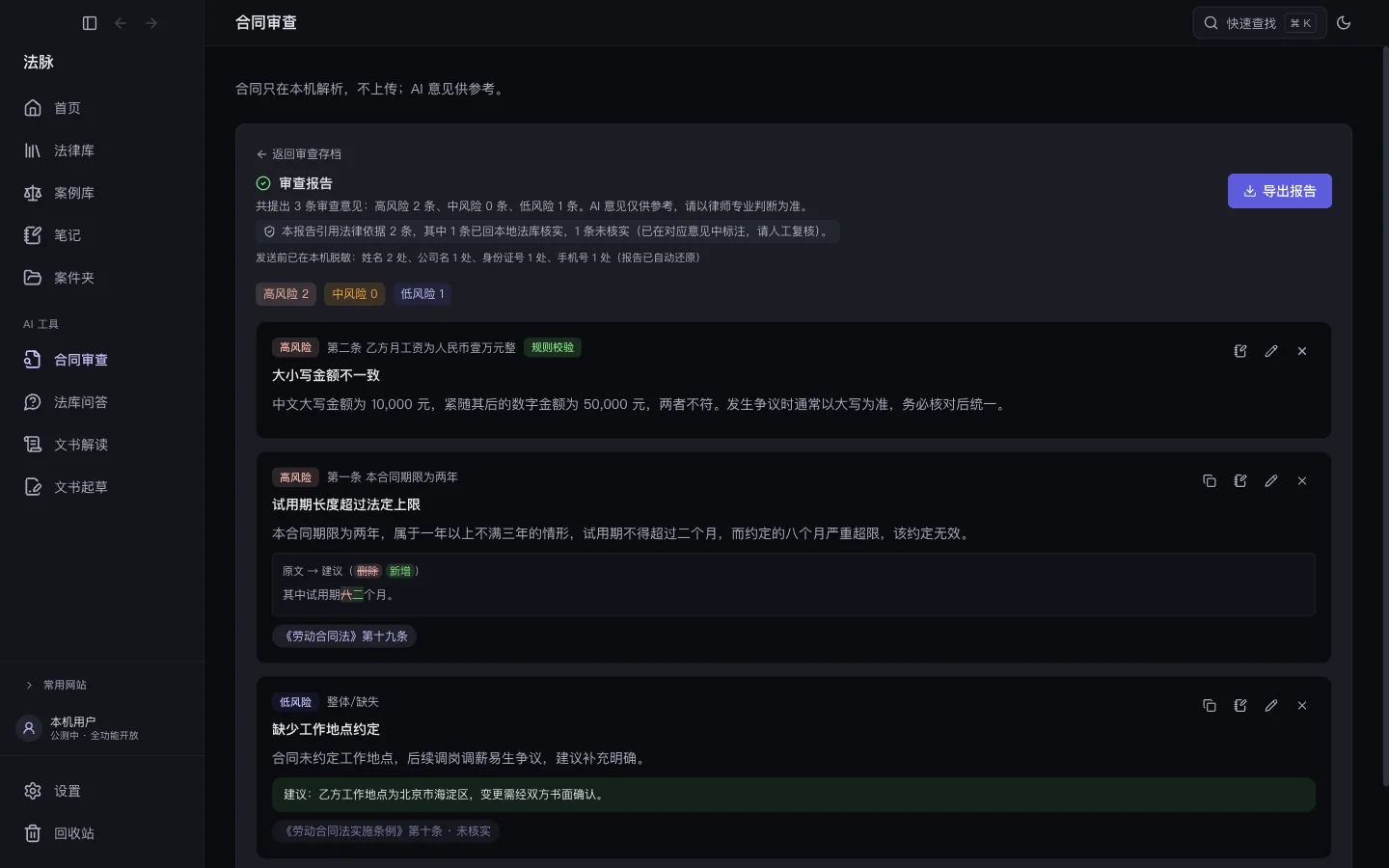This screenshot has width=1389, height=868.
Task: Click the 审查报告 heading check icon
Action: pyautogui.click(x=263, y=183)
